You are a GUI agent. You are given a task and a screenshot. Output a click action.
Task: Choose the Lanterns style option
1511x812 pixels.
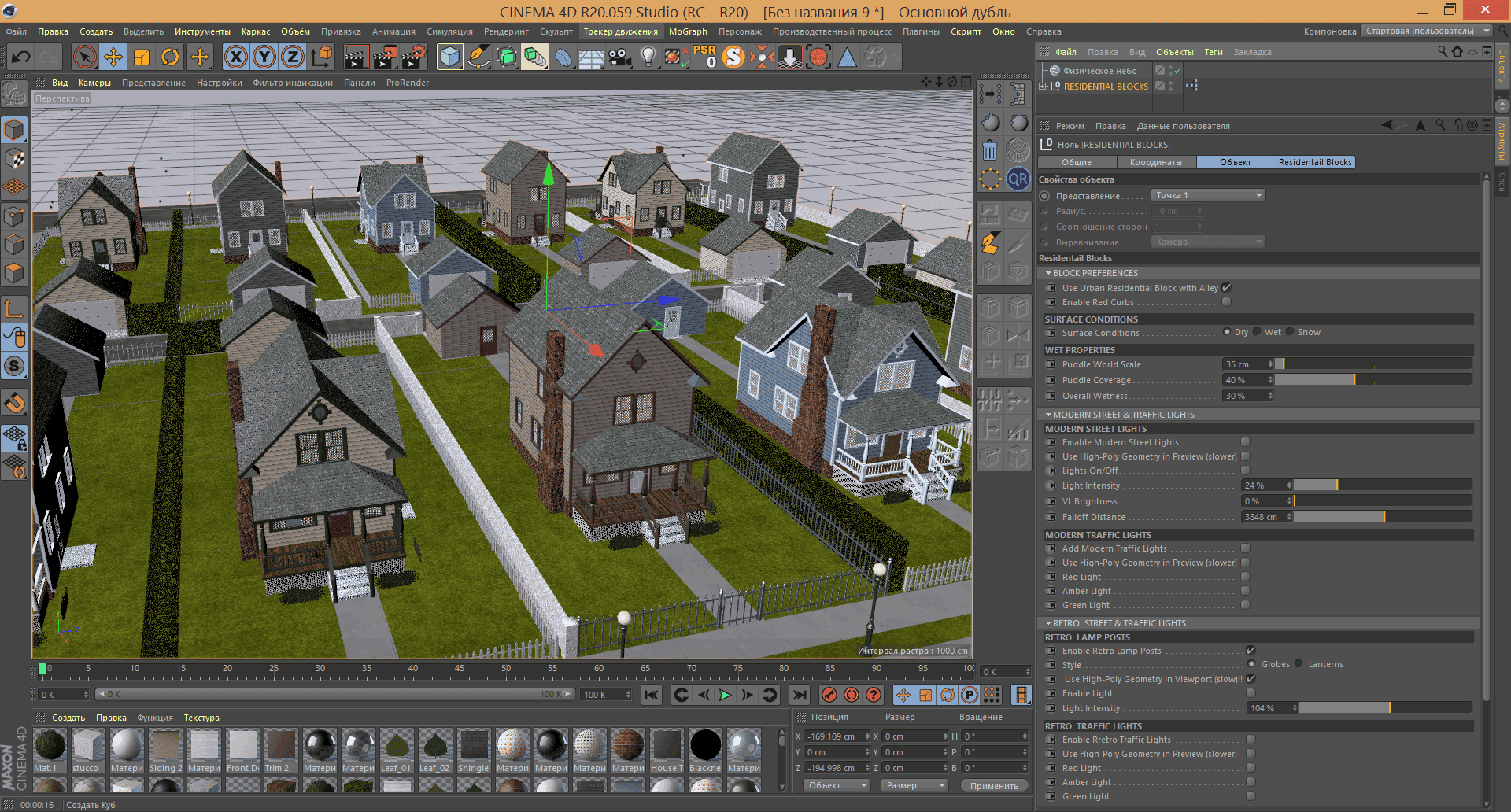coord(1299,664)
